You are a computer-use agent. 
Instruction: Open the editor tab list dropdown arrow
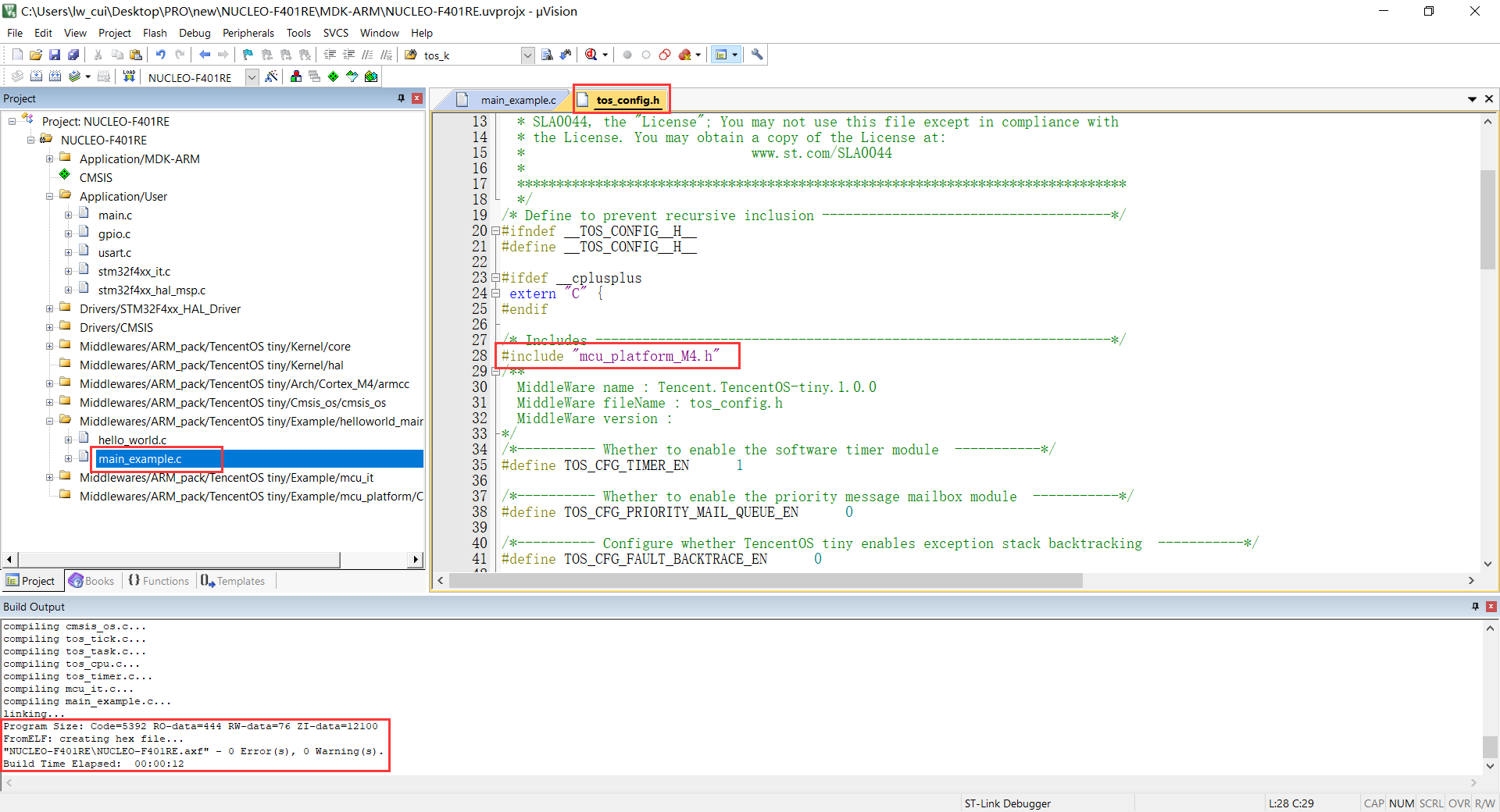click(x=1472, y=99)
